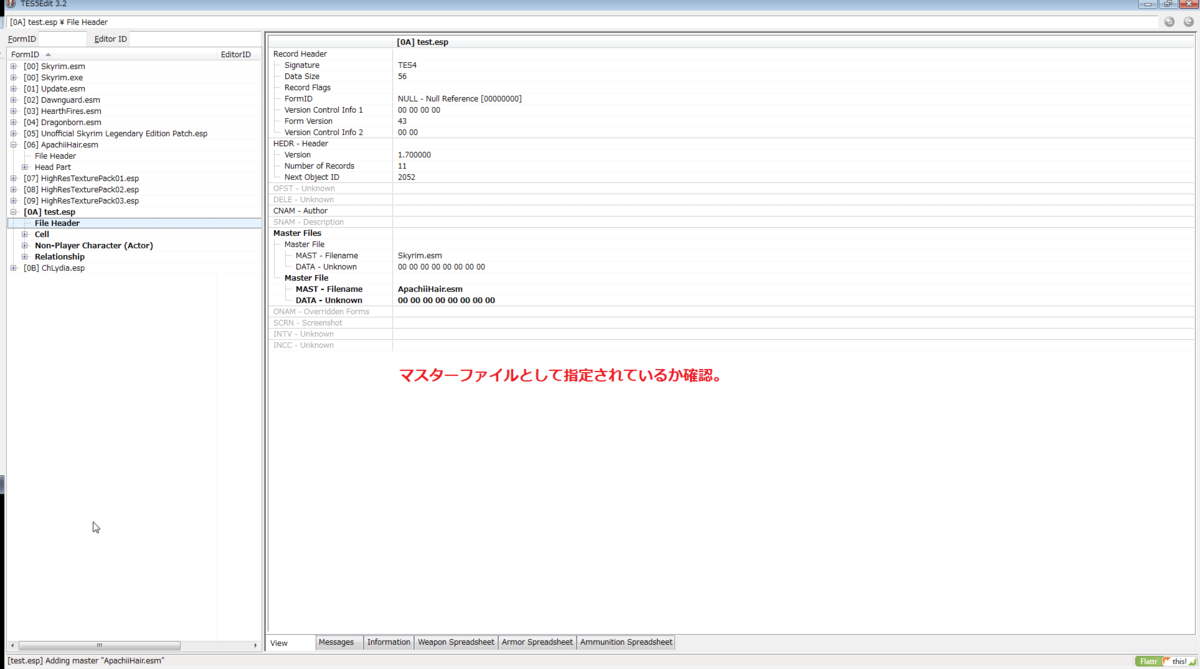Switch to the Messages tab

tap(337, 642)
